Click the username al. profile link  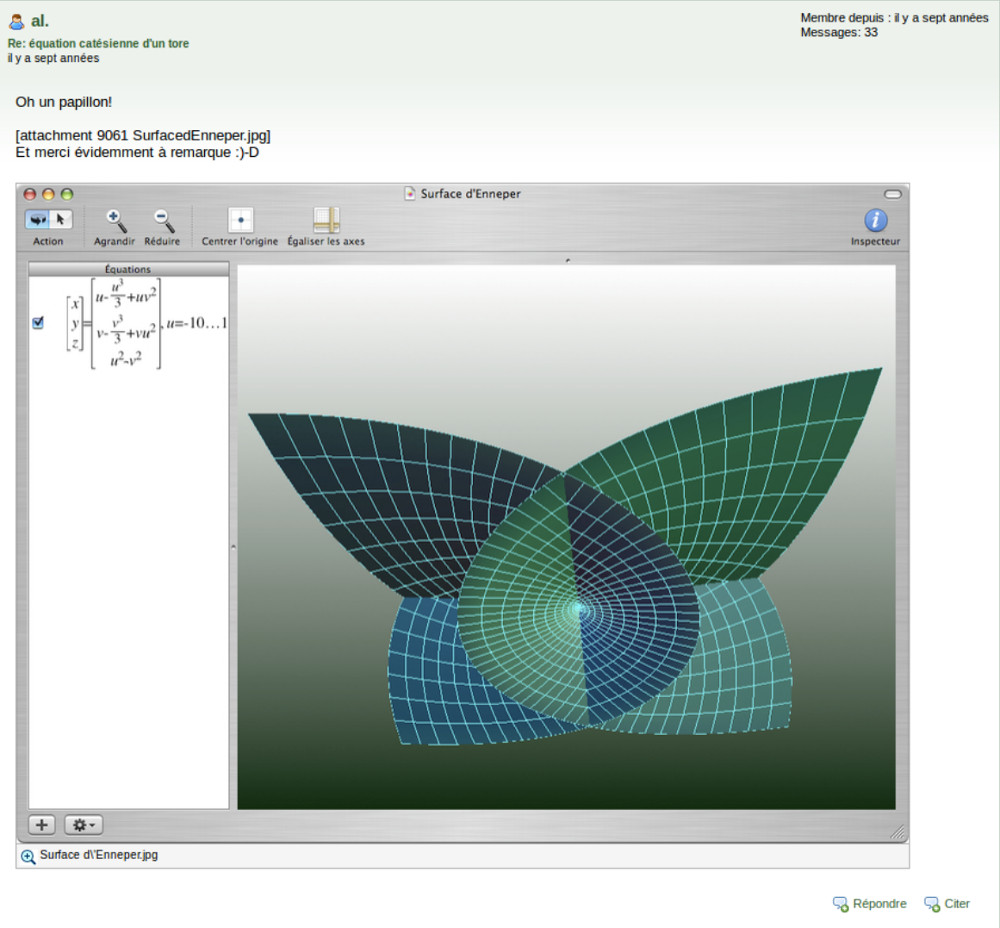pos(39,21)
